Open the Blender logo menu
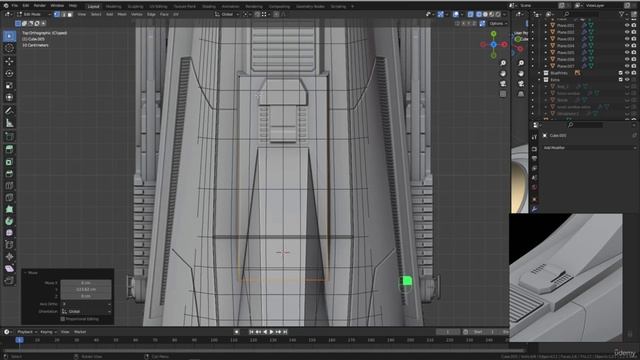Image resolution: width=640 pixels, height=360 pixels. 5,6
